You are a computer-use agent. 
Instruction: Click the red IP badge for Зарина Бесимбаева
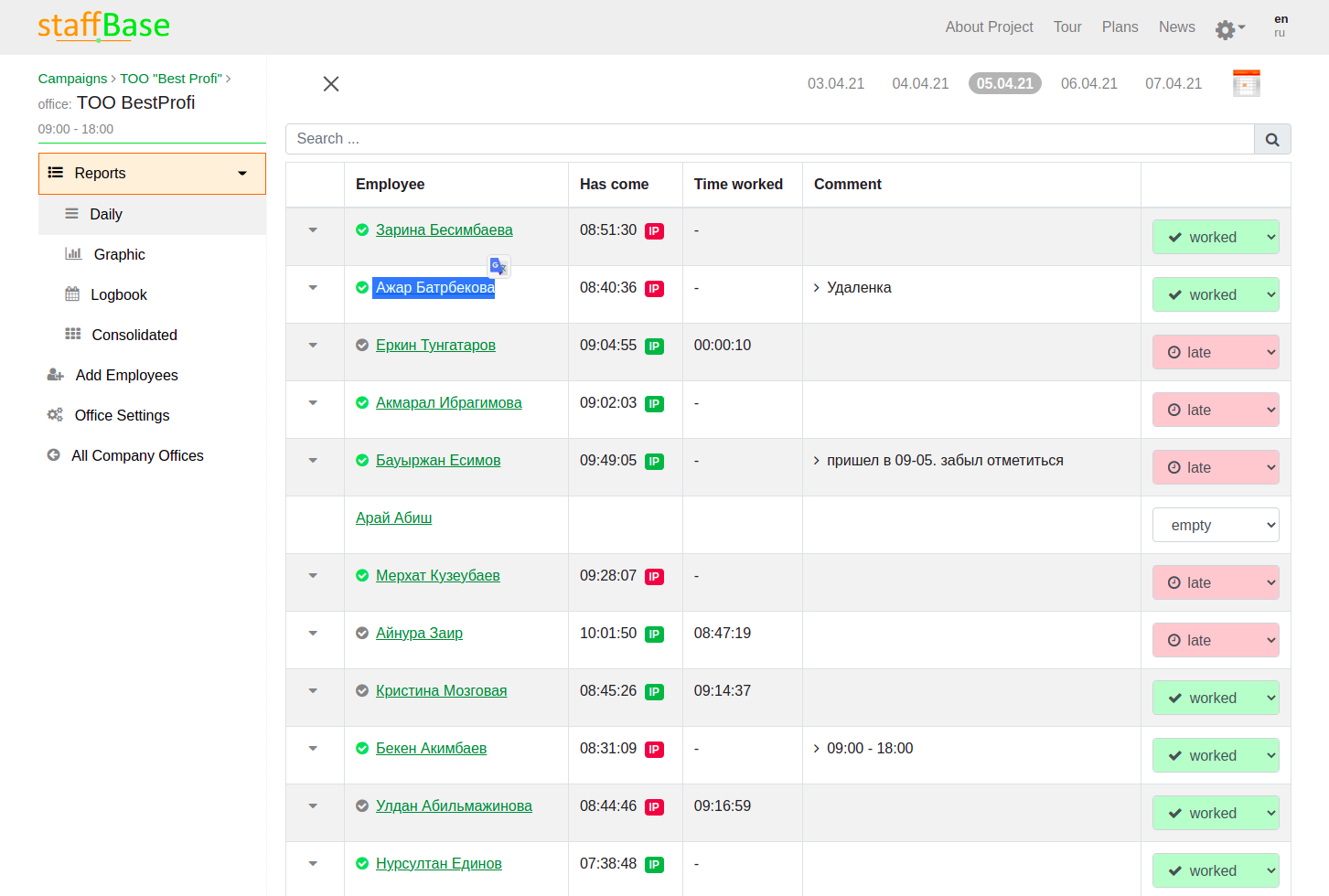(654, 231)
